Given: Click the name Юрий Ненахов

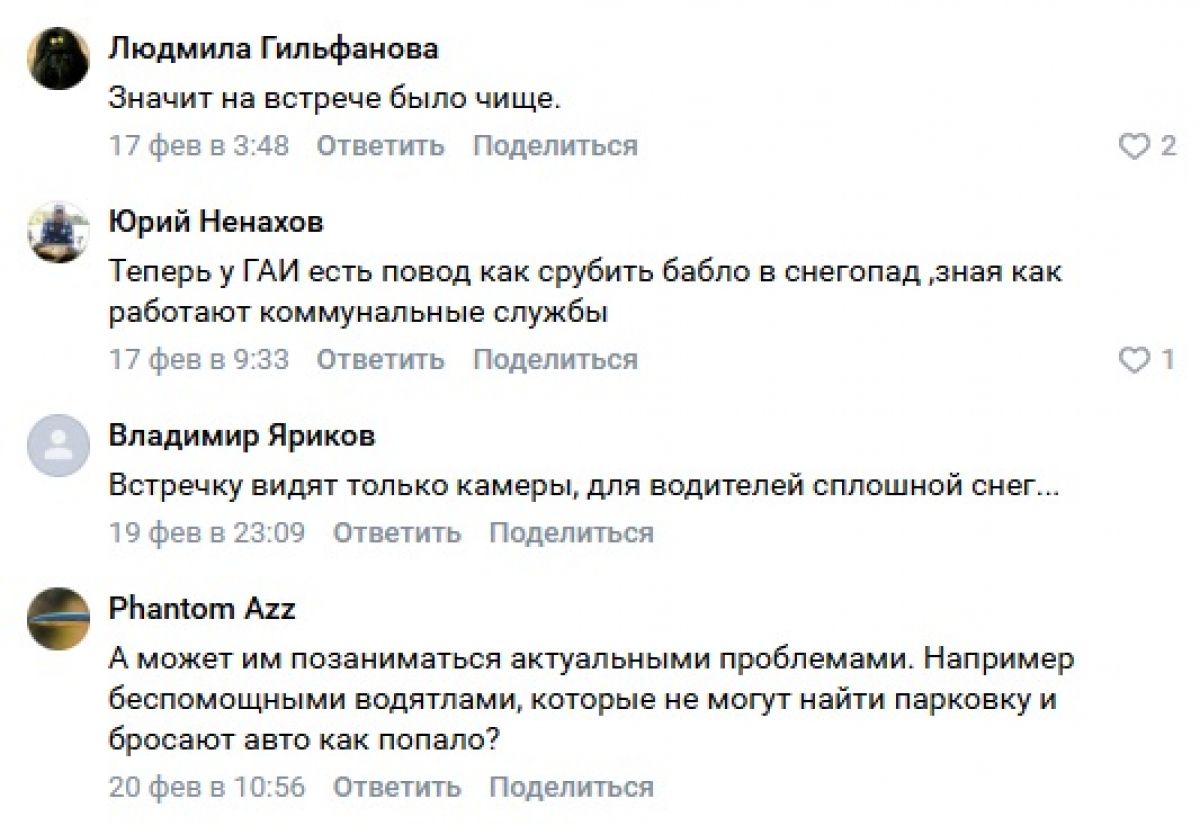Looking at the screenshot, I should coord(216,222).
